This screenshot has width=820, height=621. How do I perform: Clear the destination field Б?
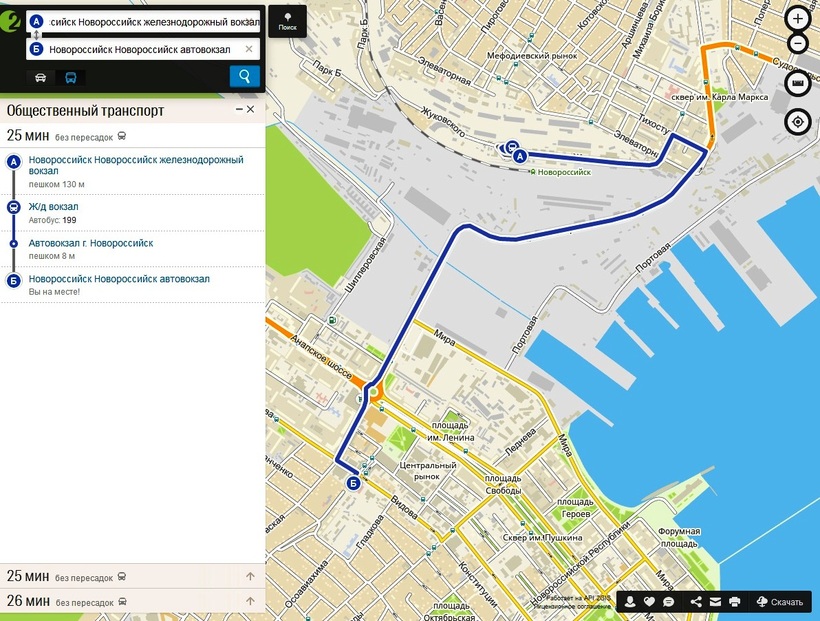249,49
